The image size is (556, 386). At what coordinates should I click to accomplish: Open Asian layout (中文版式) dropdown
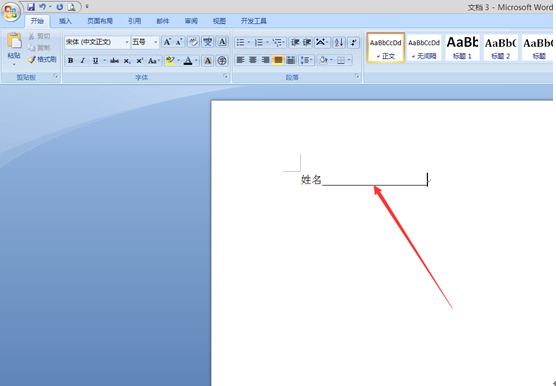pos(322,43)
